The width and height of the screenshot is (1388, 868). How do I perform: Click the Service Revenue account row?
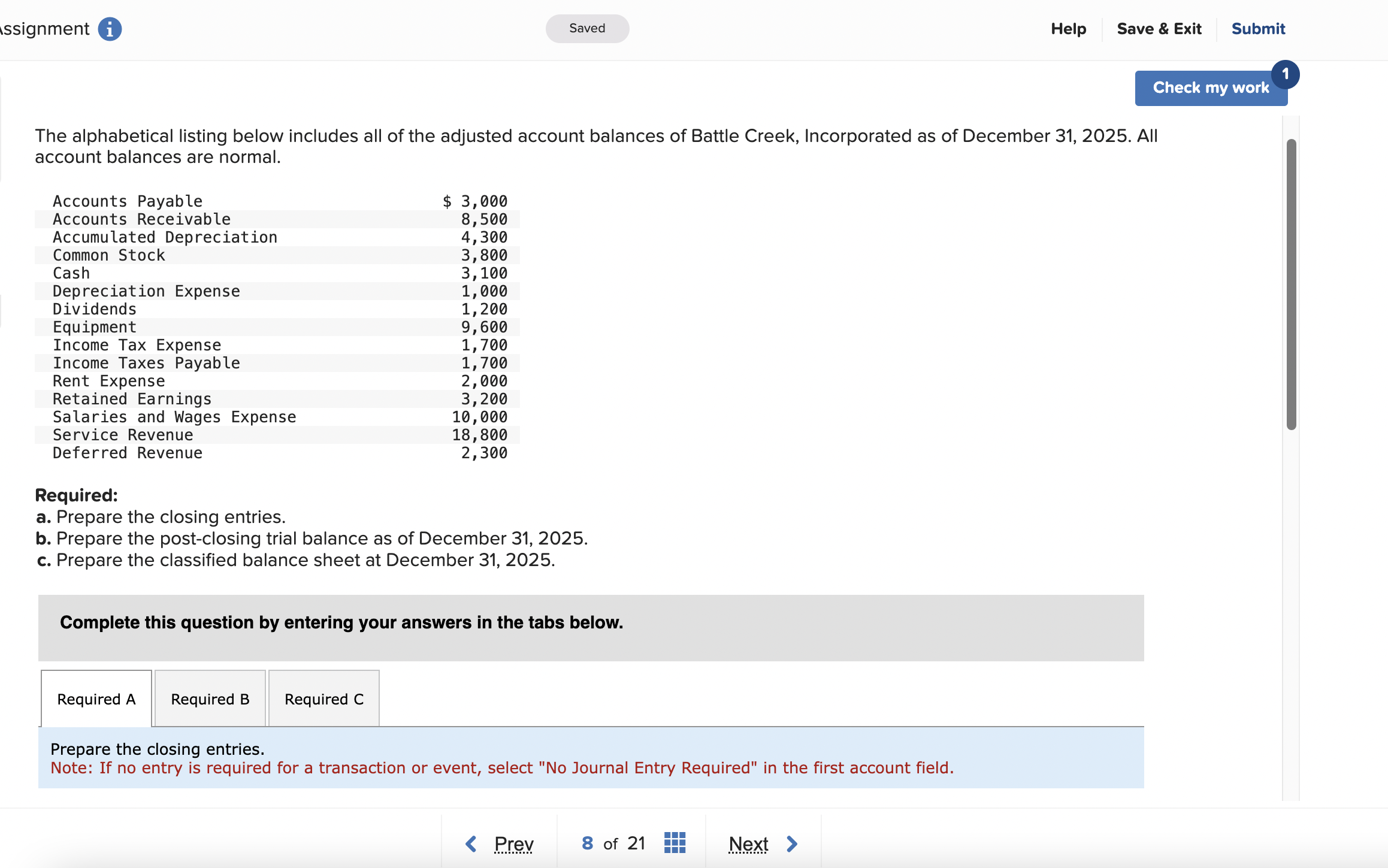[x=122, y=435]
